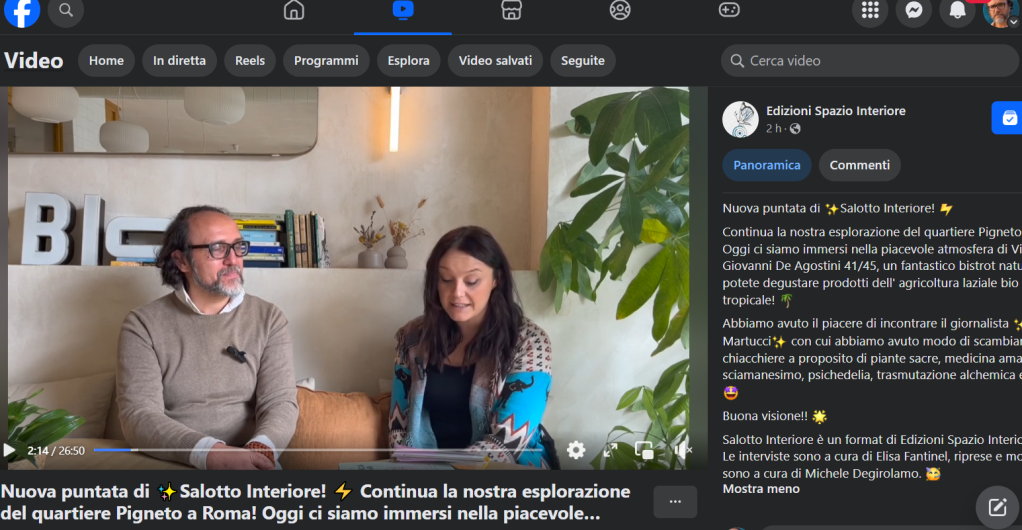Click the Edizioni Spazio Interiore page name
The height and width of the screenshot is (530, 1022).
coord(835,111)
